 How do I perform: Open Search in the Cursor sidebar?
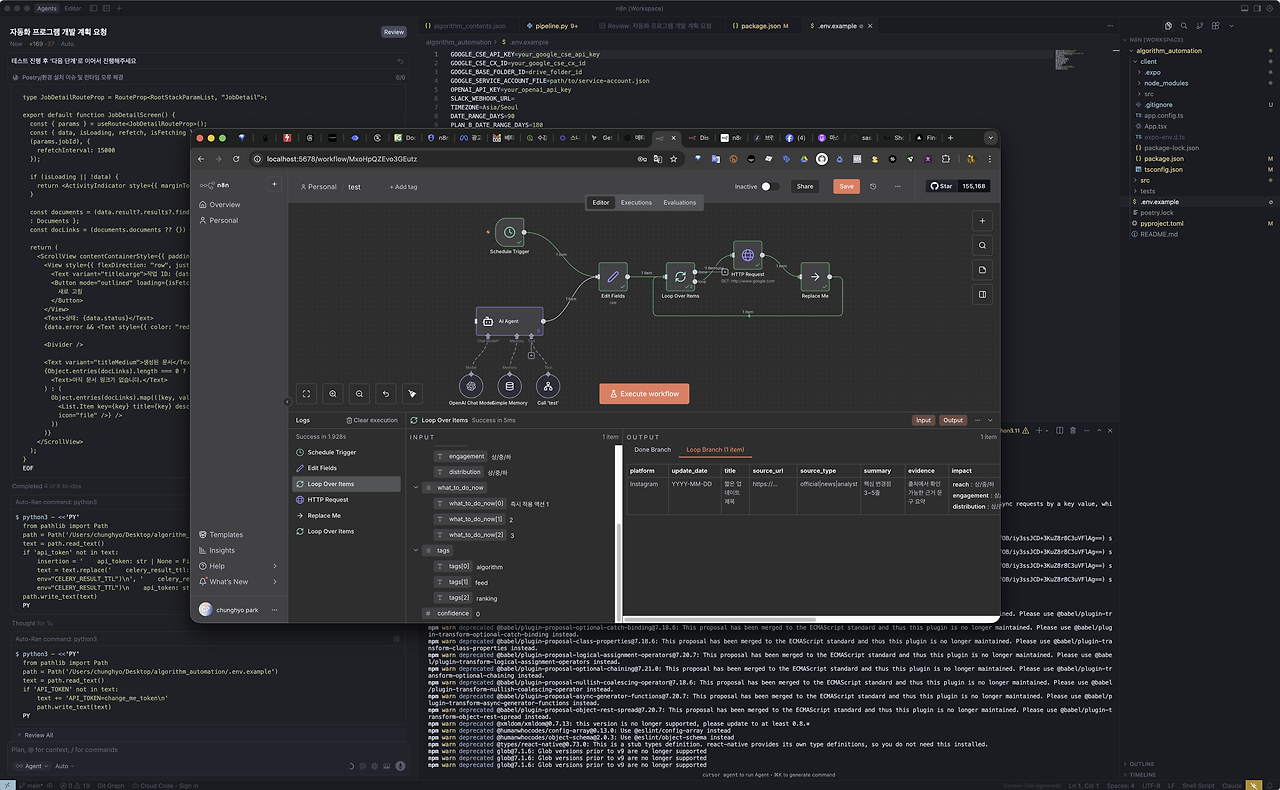point(1186,25)
